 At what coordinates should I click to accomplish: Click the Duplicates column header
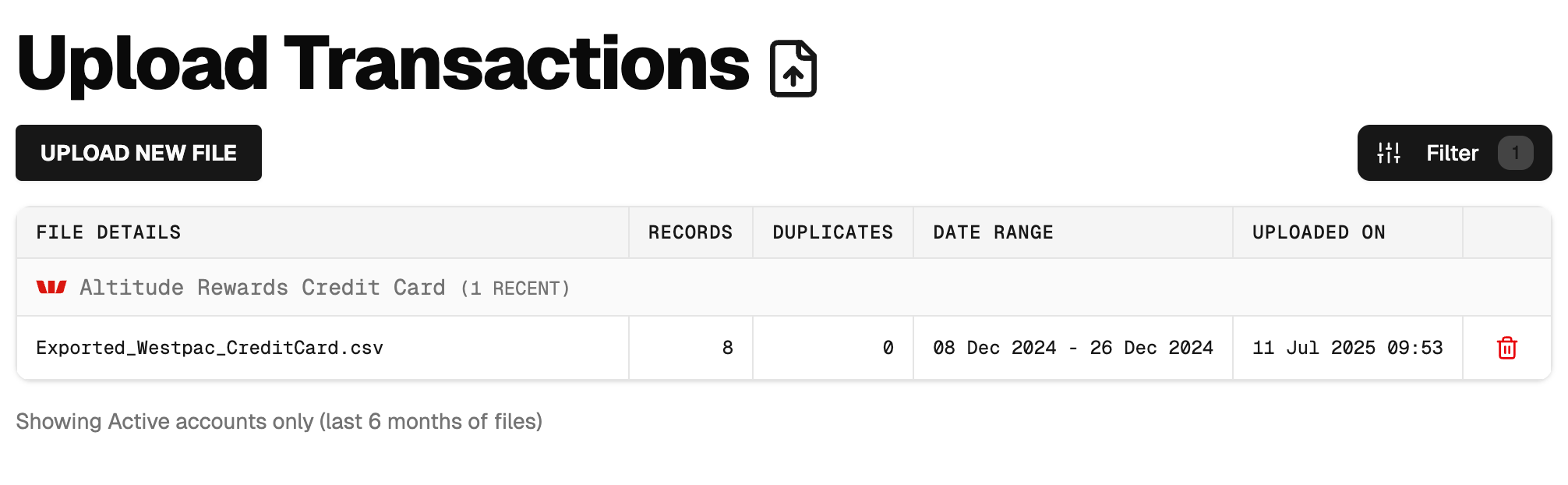click(832, 232)
